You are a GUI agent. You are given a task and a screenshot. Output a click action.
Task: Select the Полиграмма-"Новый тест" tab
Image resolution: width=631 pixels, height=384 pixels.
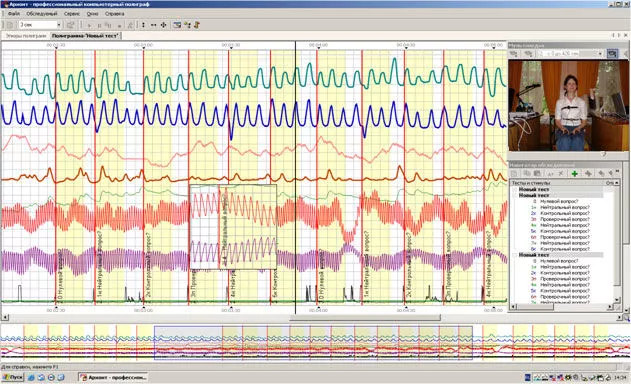click(x=85, y=36)
